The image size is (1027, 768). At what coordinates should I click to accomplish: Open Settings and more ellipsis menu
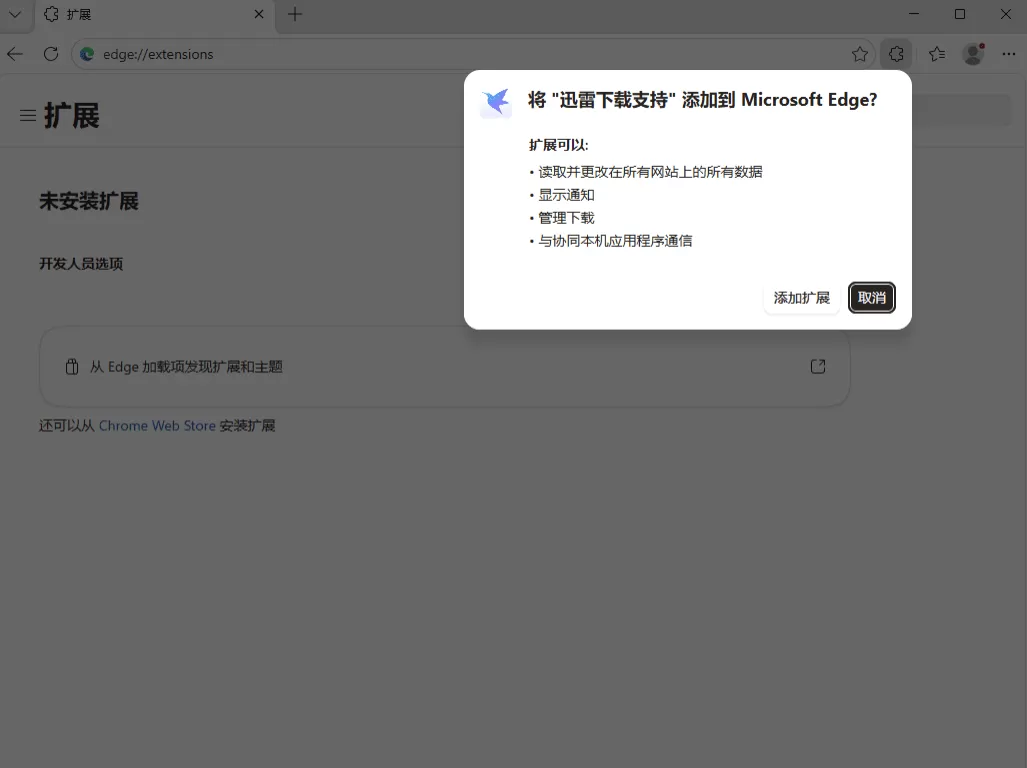[1009, 54]
